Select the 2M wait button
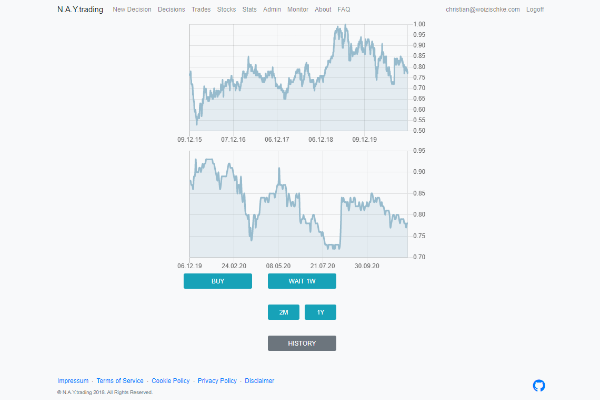The height and width of the screenshot is (400, 600). [x=284, y=312]
